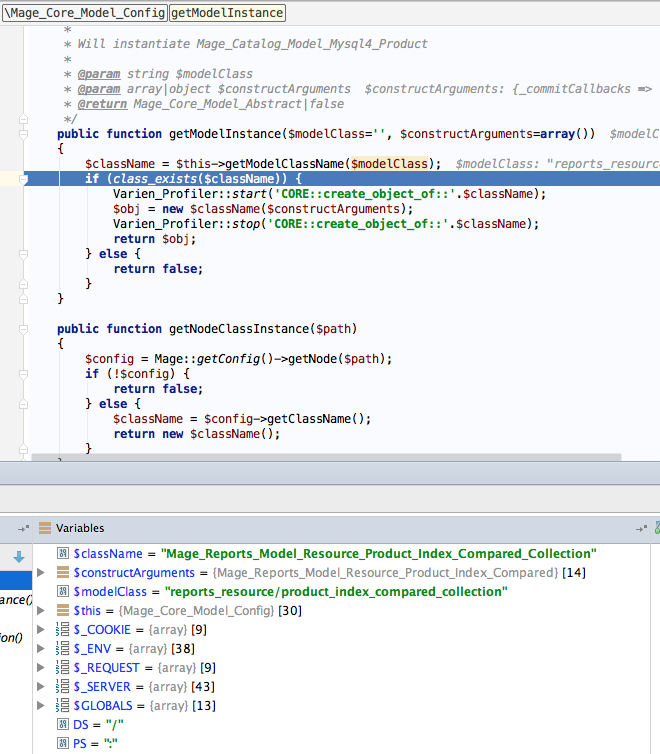Click the highlighted class_exists execution line
Viewport: 660px width, 754px height.
pos(341,178)
